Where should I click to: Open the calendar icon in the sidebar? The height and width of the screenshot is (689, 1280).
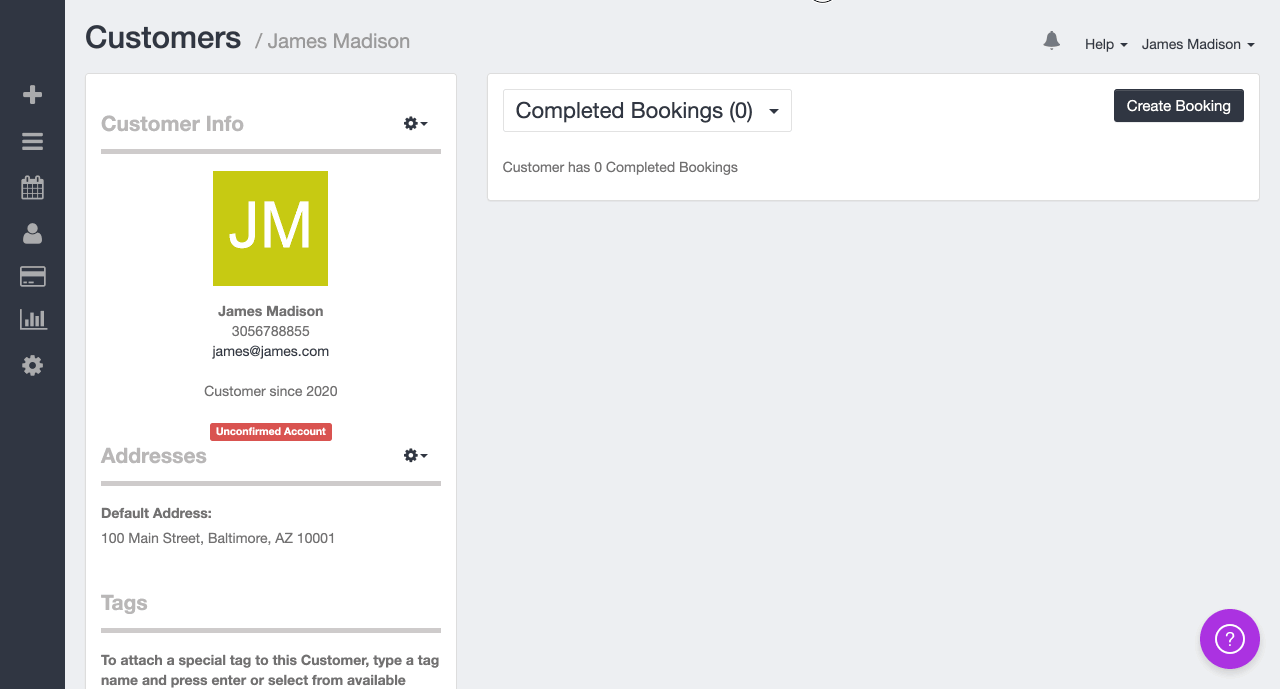(x=33, y=187)
